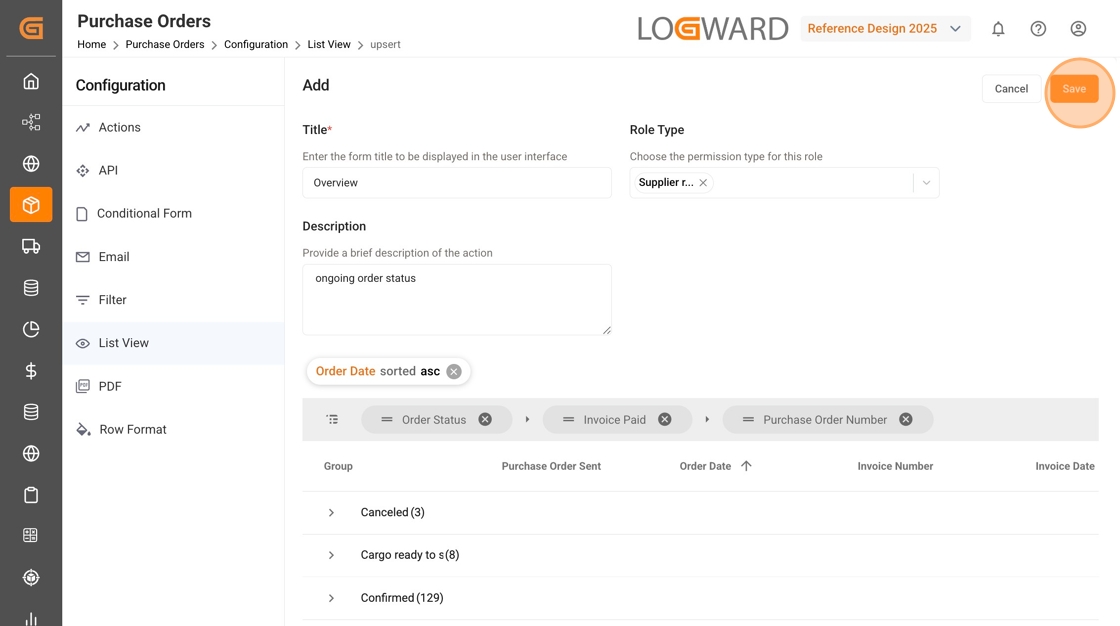The width and height of the screenshot is (1120, 626).
Task: Click the Group column header
Action: click(x=338, y=466)
